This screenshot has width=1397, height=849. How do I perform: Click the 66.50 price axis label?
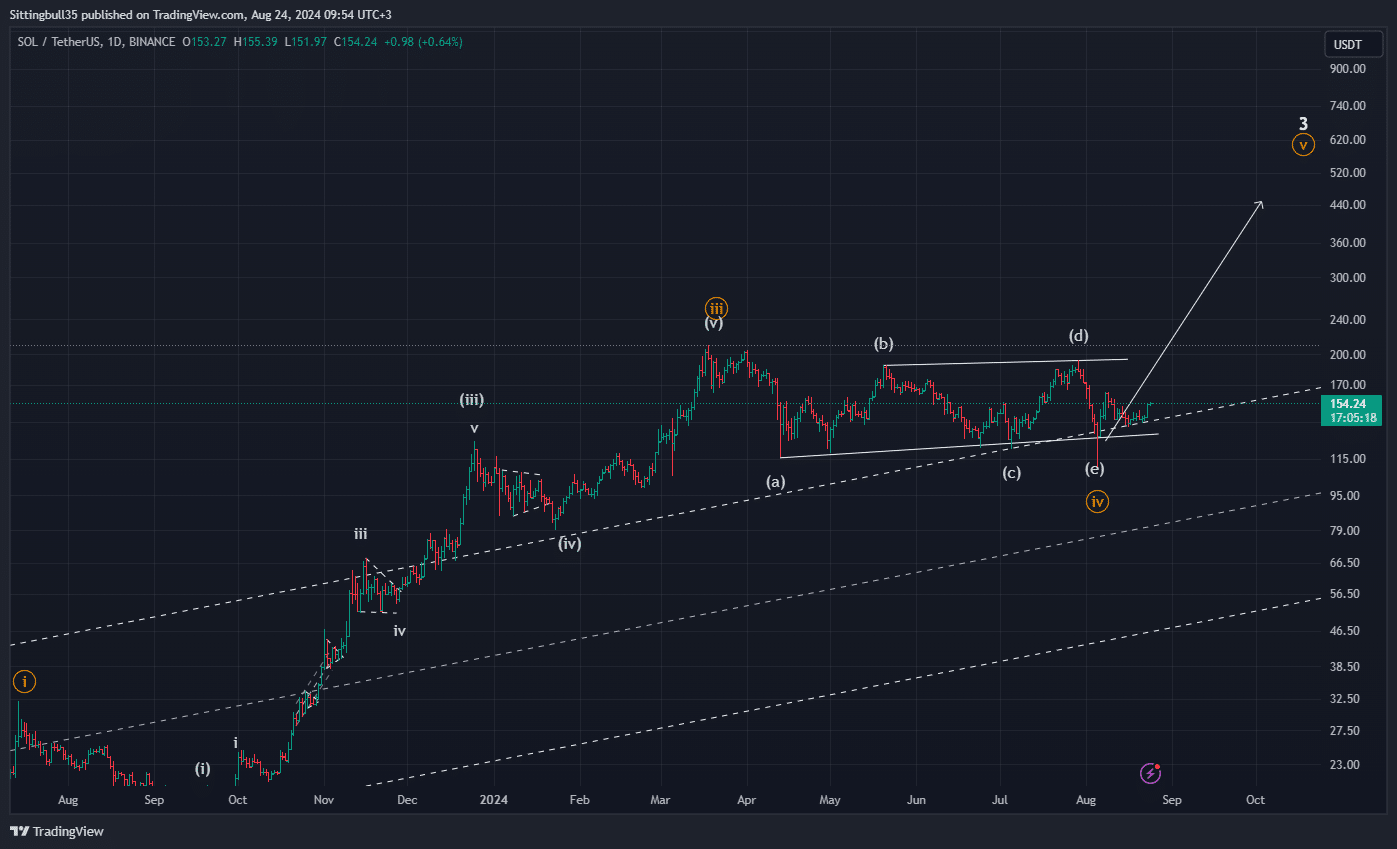pyautogui.click(x=1346, y=563)
